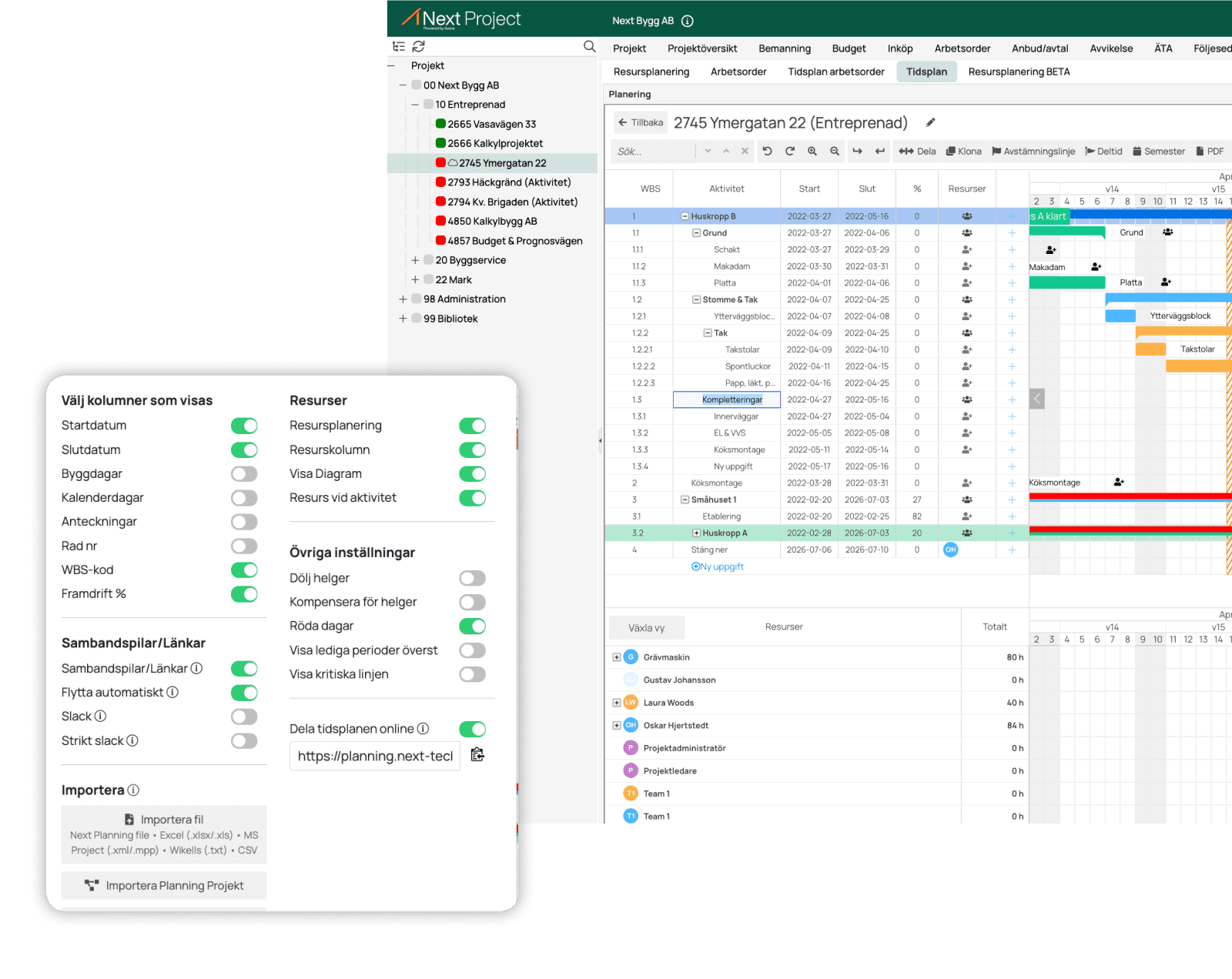1232x979 pixels.
Task: Collapse the Huskropp B task group
Action: click(x=685, y=216)
